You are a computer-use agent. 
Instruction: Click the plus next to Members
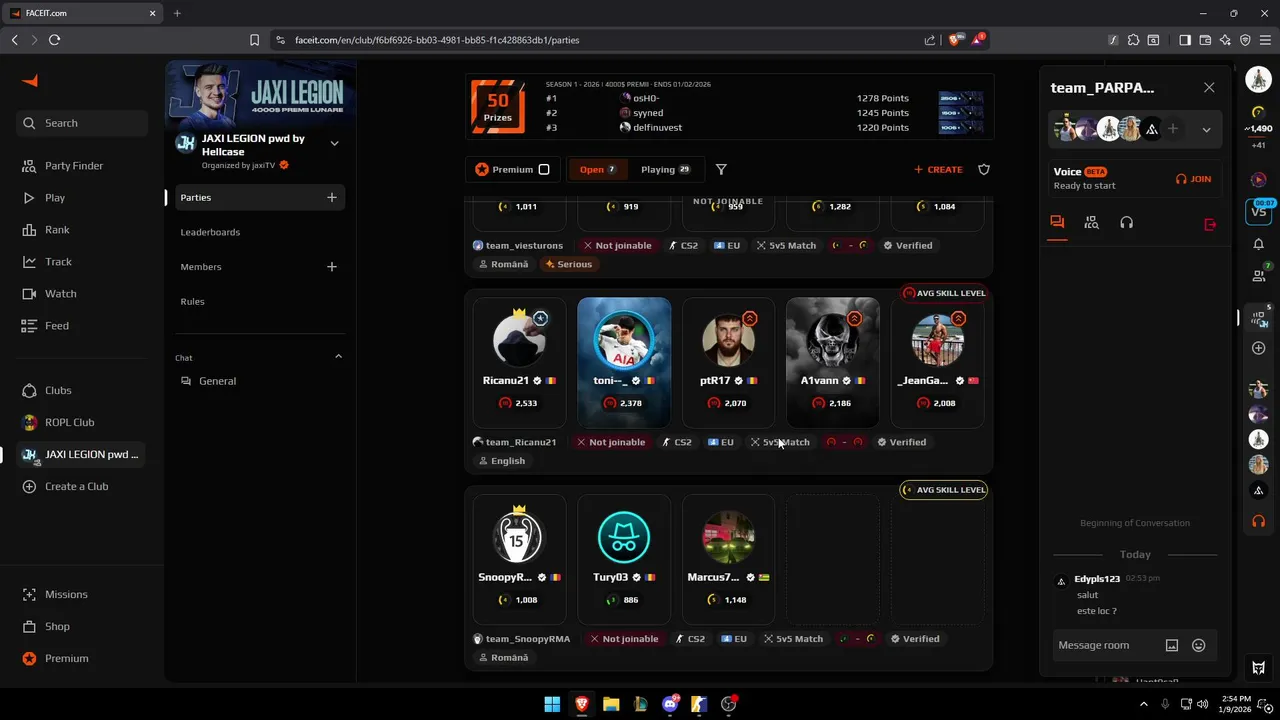(x=332, y=267)
